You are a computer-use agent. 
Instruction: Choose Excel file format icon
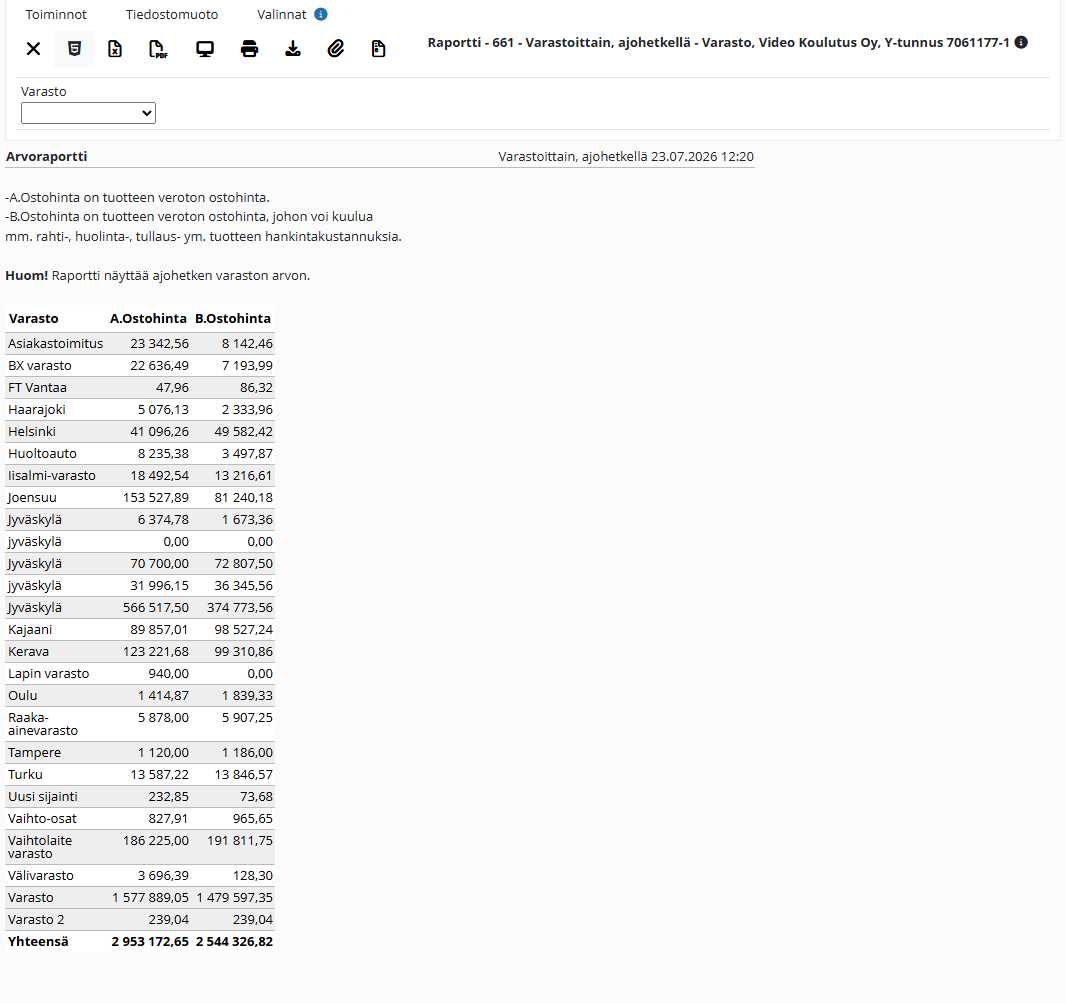(x=115, y=48)
